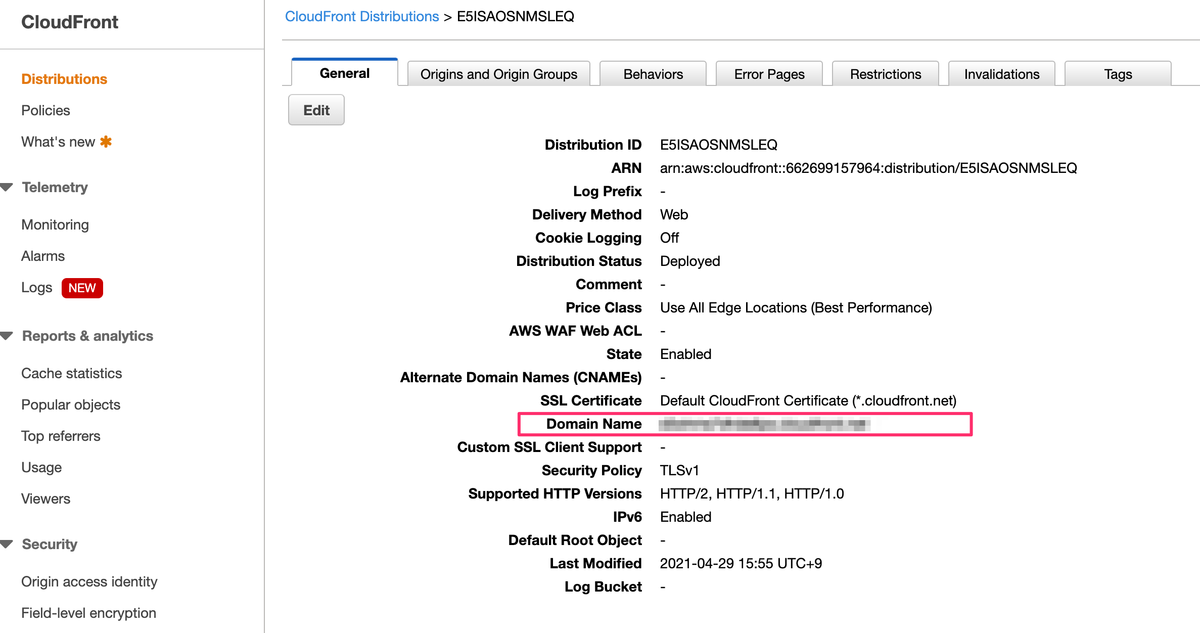Switch to the Invalidations tab
This screenshot has width=1200, height=633.
(x=1002, y=74)
